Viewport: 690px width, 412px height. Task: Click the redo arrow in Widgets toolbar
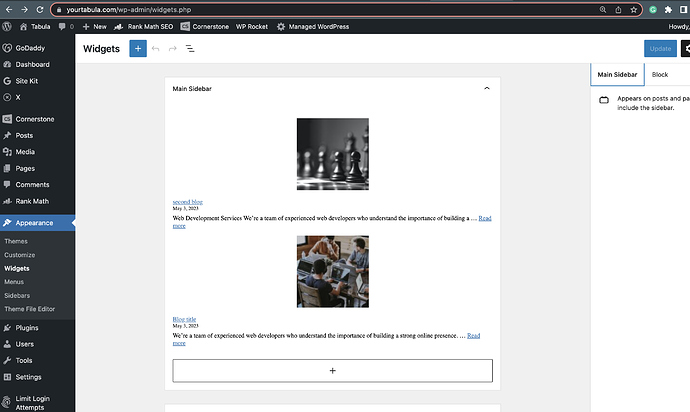point(173,48)
